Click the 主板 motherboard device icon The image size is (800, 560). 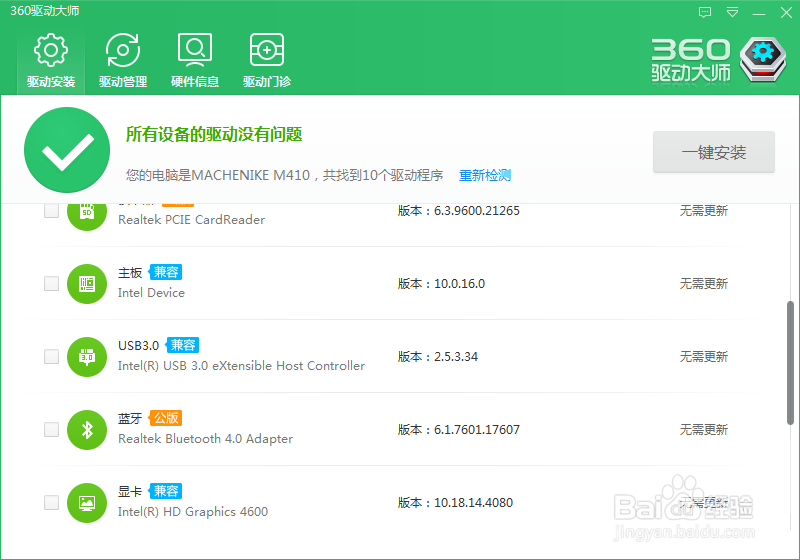point(87,284)
